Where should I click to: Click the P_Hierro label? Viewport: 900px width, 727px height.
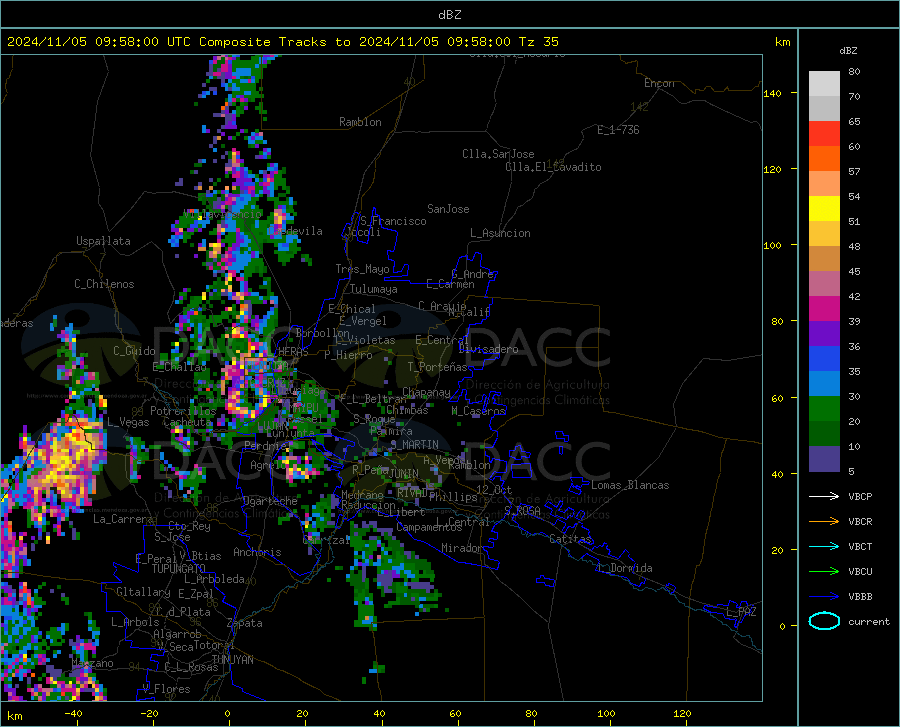(x=348, y=355)
